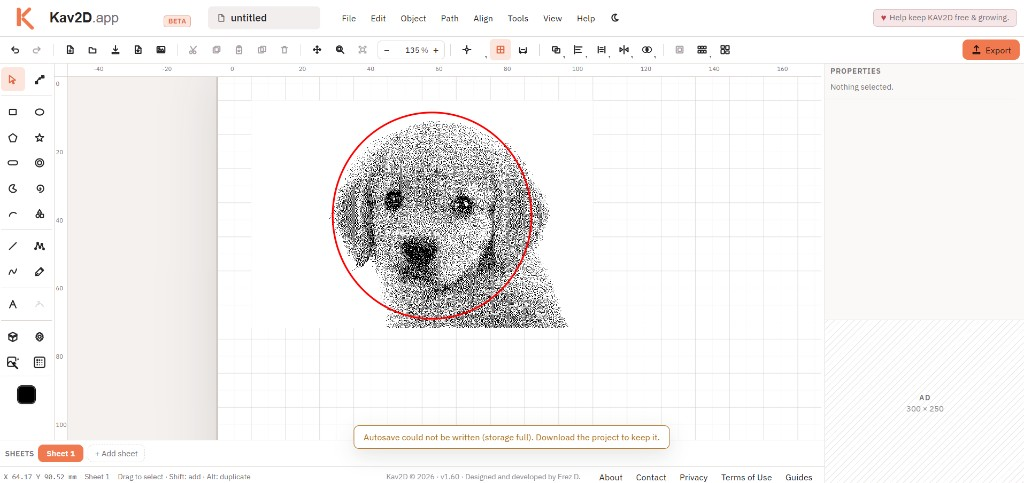Select the arrow selection tool
Viewport: 1024px width, 483px height.
(12, 80)
